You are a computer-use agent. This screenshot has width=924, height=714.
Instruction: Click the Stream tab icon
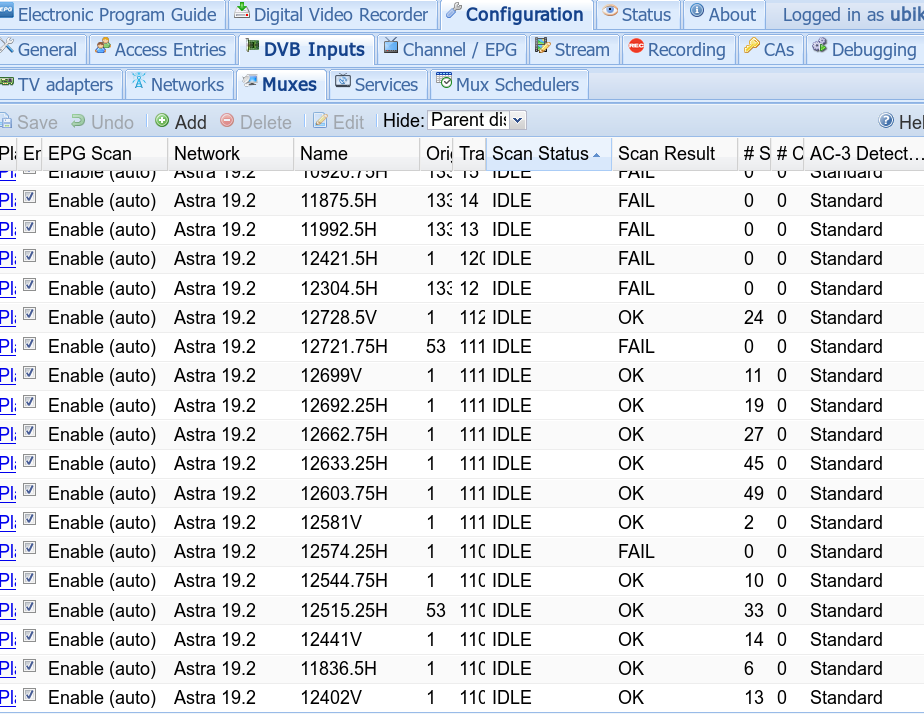pos(542,46)
